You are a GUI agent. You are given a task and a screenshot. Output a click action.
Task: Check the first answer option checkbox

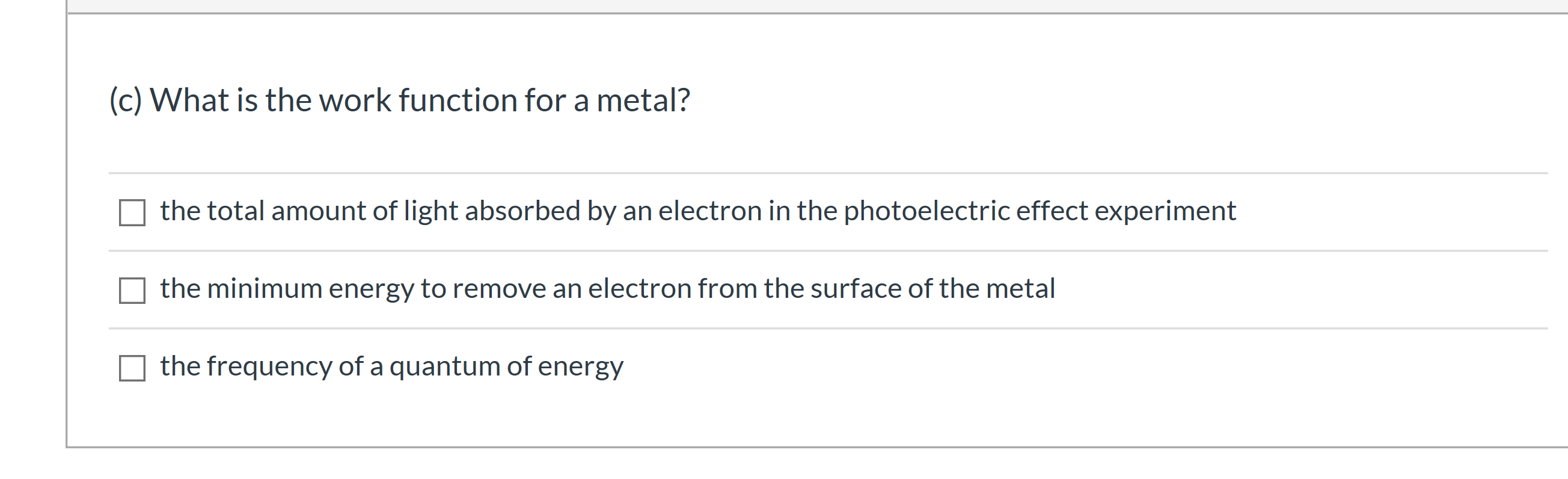point(132,214)
